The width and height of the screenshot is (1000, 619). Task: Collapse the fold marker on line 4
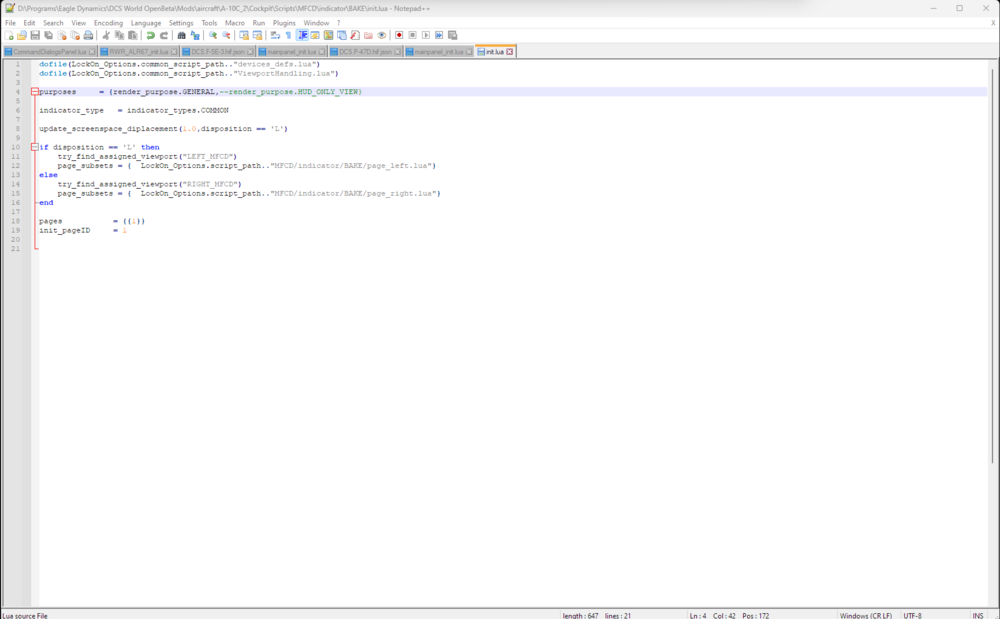pyautogui.click(x=34, y=92)
